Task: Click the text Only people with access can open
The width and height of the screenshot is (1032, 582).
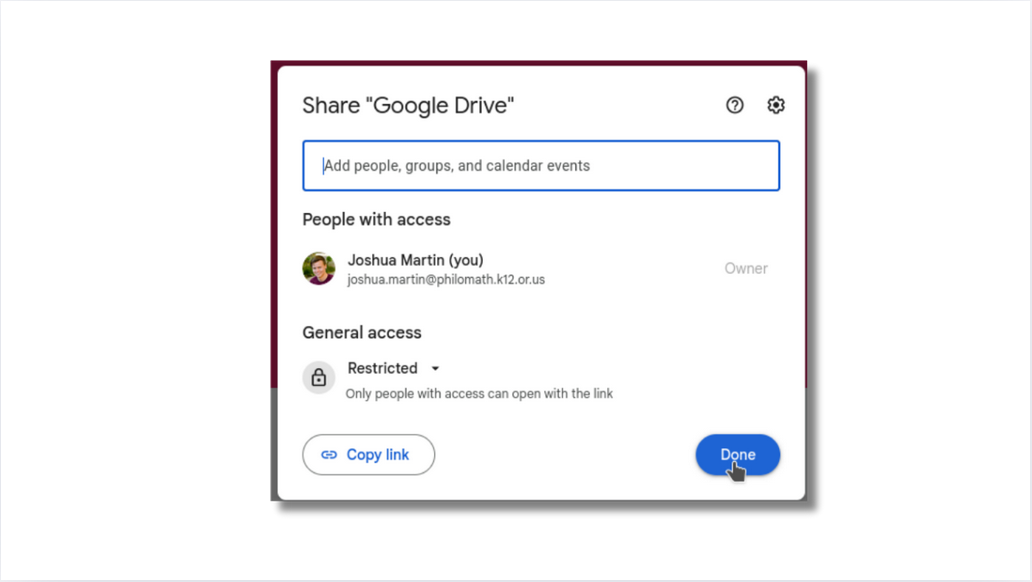Action: pyautogui.click(x=479, y=394)
